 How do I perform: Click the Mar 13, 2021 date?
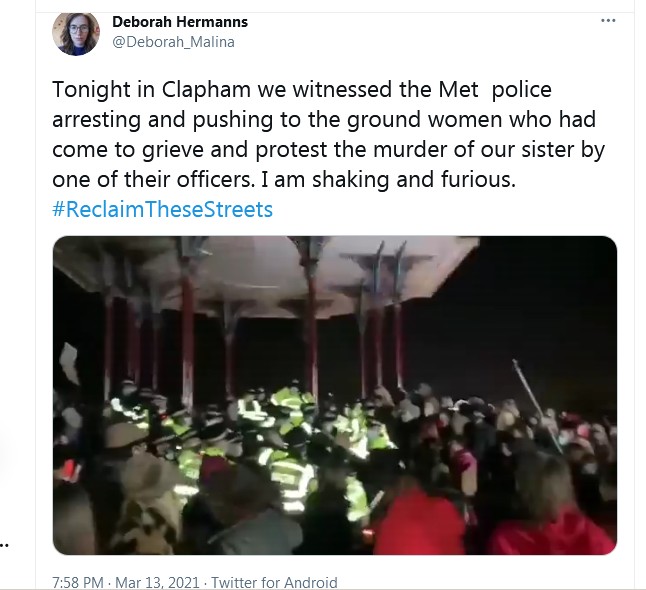coord(157,583)
